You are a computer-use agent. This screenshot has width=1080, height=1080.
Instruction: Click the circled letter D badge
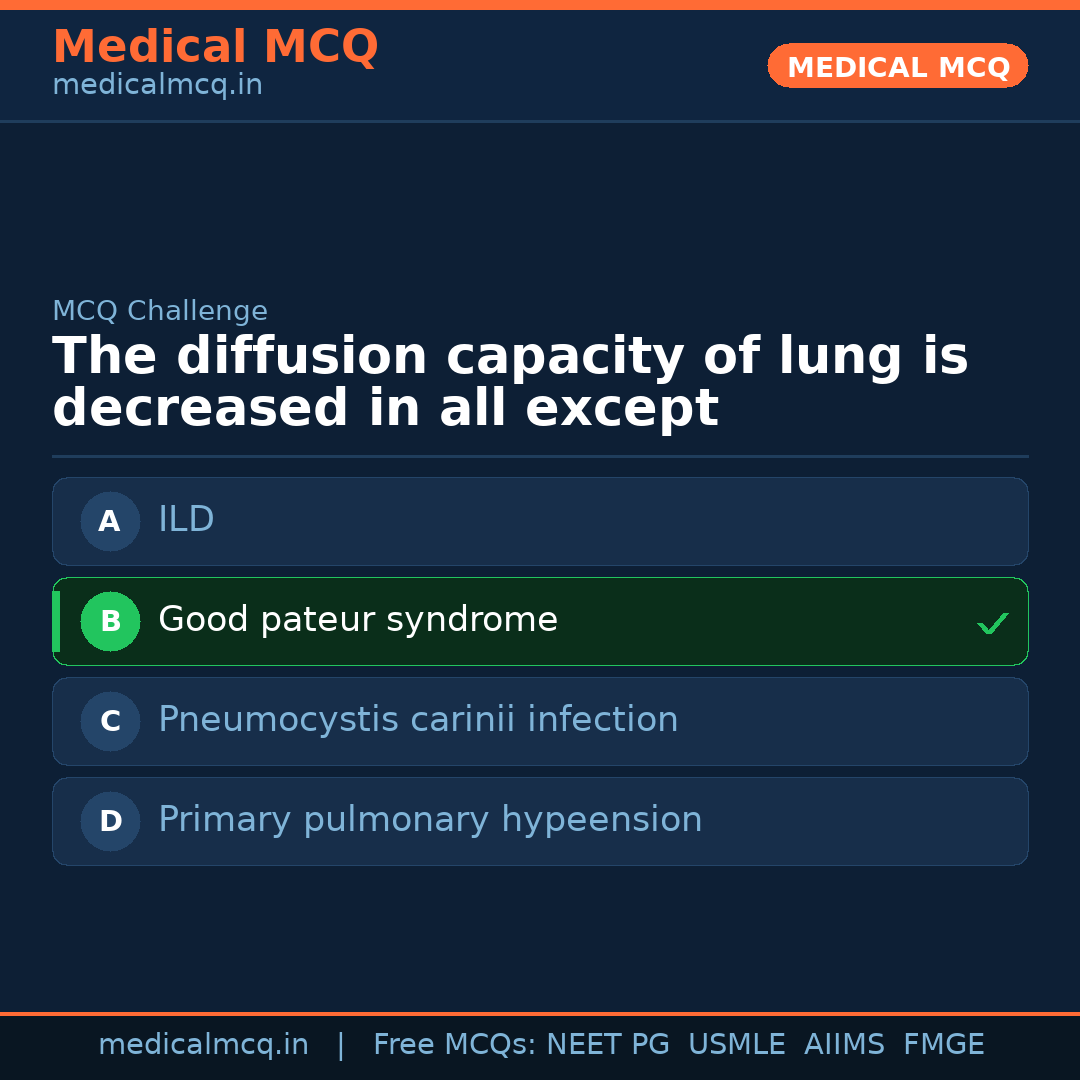click(110, 821)
